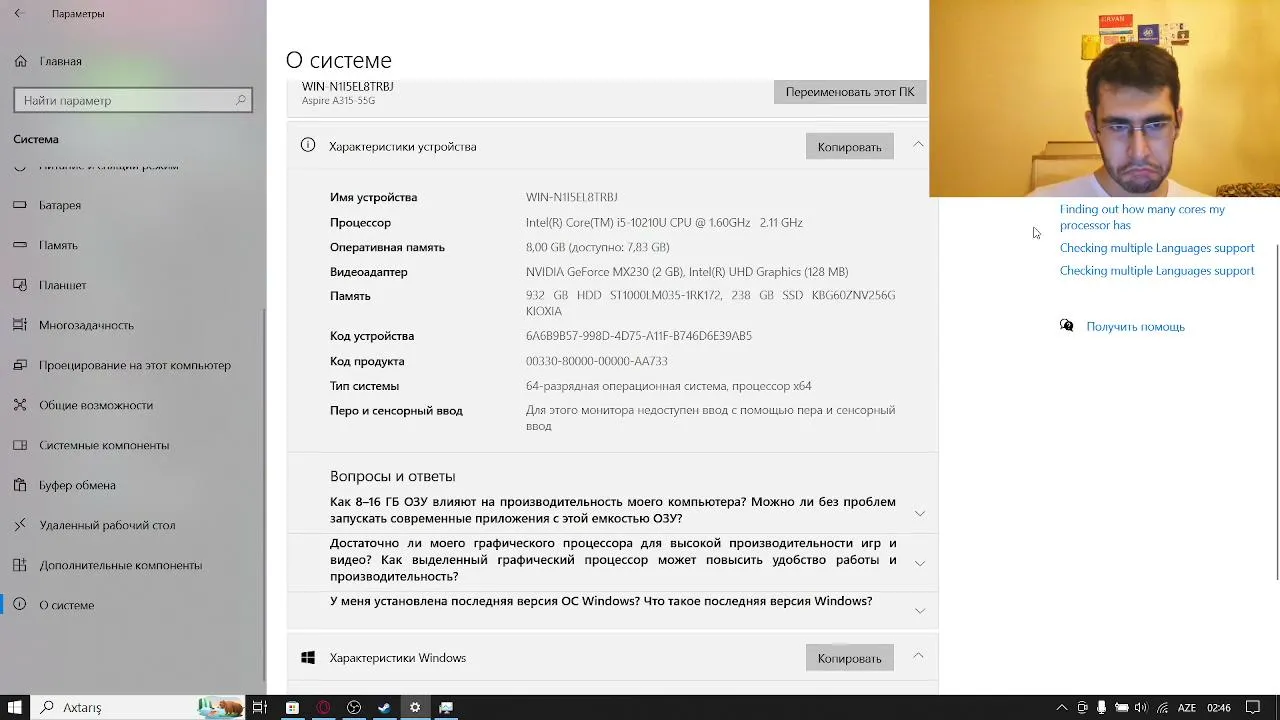This screenshot has height=720, width=1280.
Task: Open Буфер обмена settings page
Action: coord(78,485)
